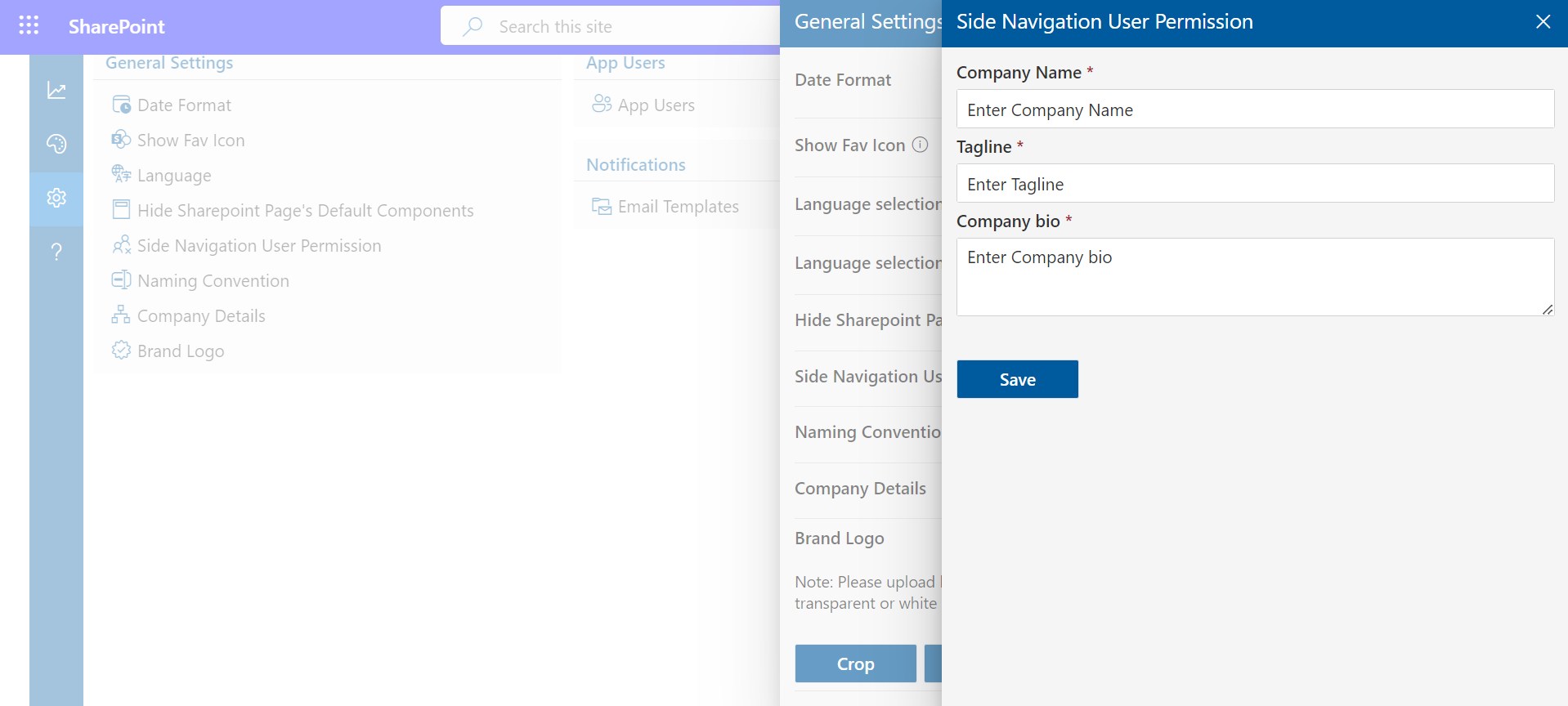Click the Show Fav Icon list icon
The height and width of the screenshot is (706, 1568).
click(121, 140)
